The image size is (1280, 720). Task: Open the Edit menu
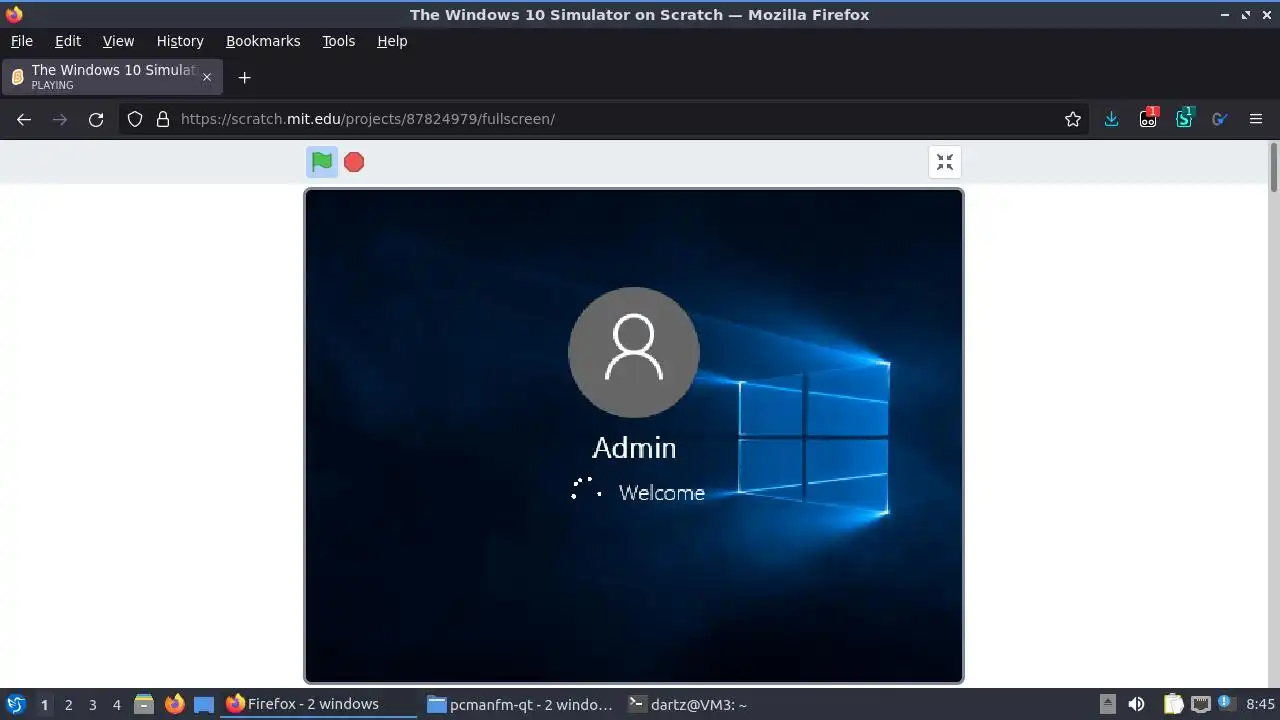click(68, 41)
